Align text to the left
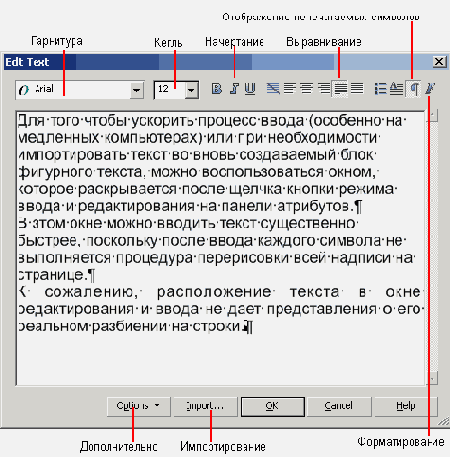This screenshot has width=450, height=457. pyautogui.click(x=290, y=89)
